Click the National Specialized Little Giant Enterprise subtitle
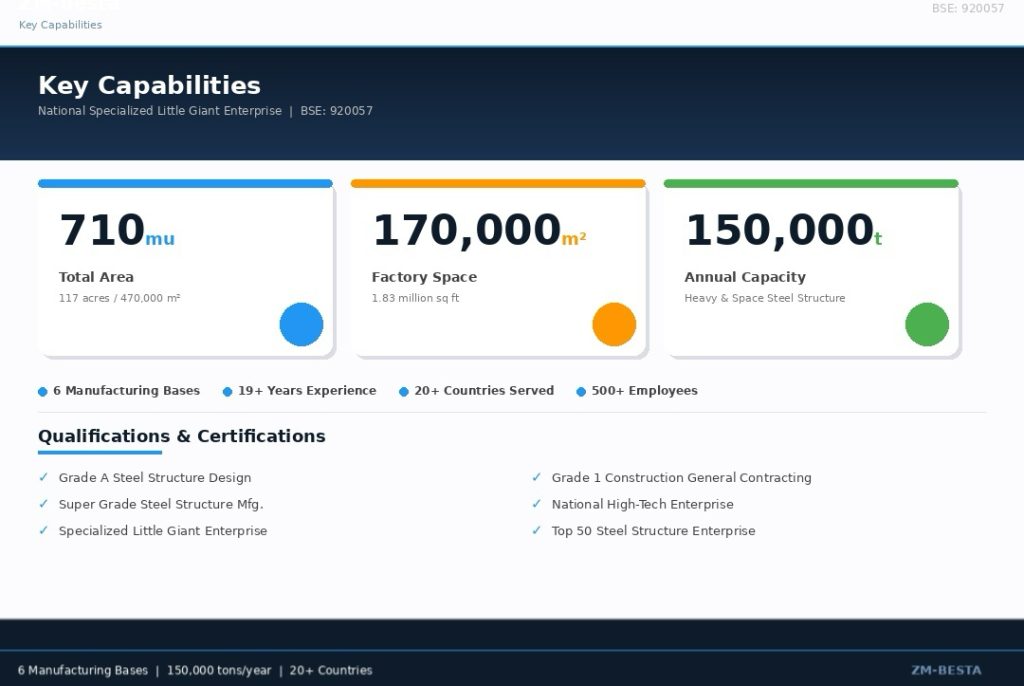 pyautogui.click(x=159, y=110)
